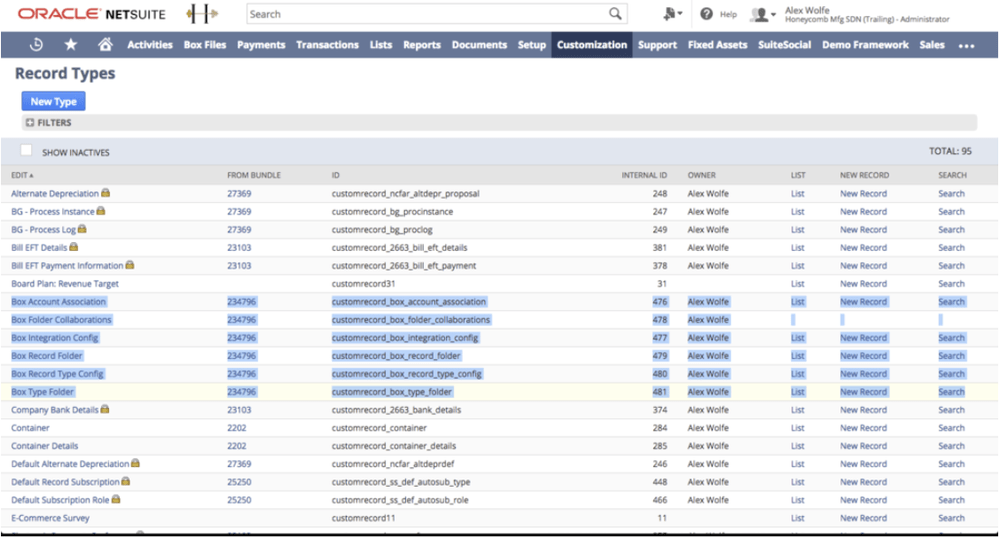This screenshot has width=999, height=537.
Task: Open the Alternate Depreciation record type
Action: point(55,193)
